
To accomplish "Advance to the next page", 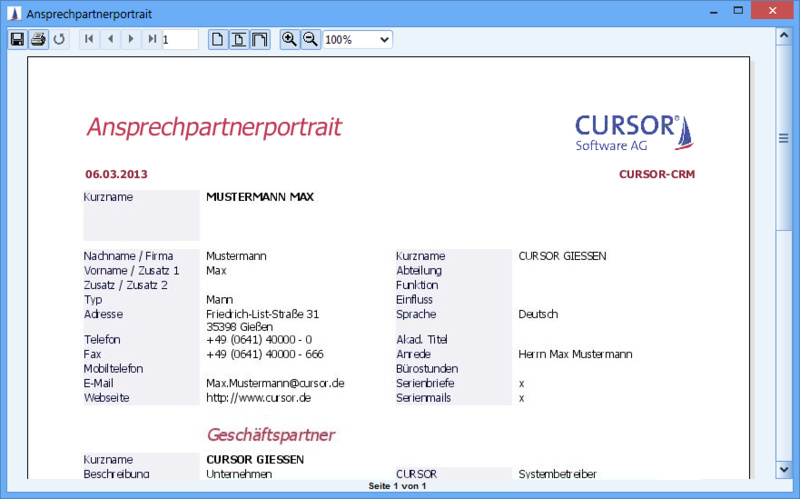I will click(131, 40).
